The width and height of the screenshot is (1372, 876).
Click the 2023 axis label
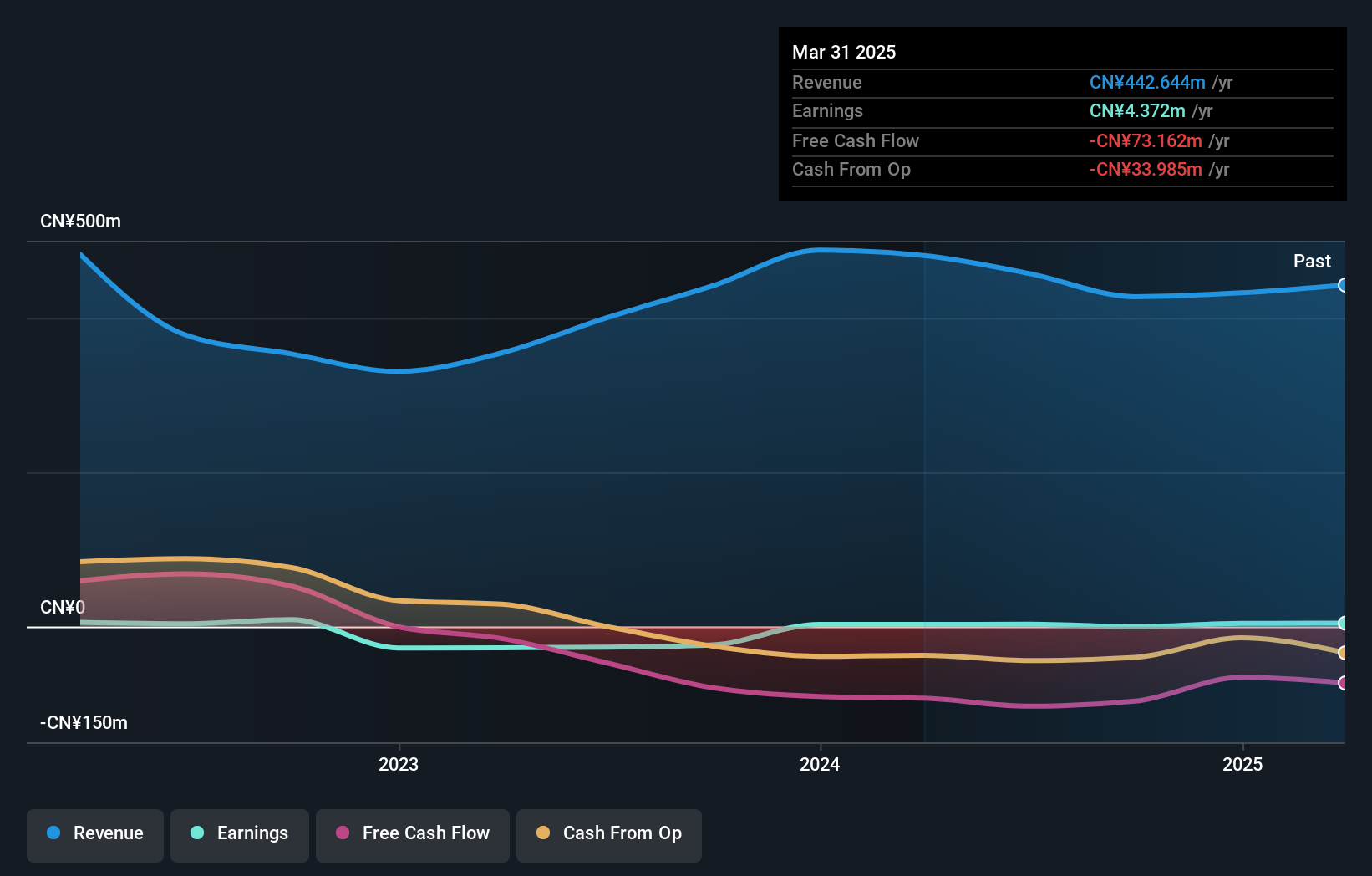(399, 764)
